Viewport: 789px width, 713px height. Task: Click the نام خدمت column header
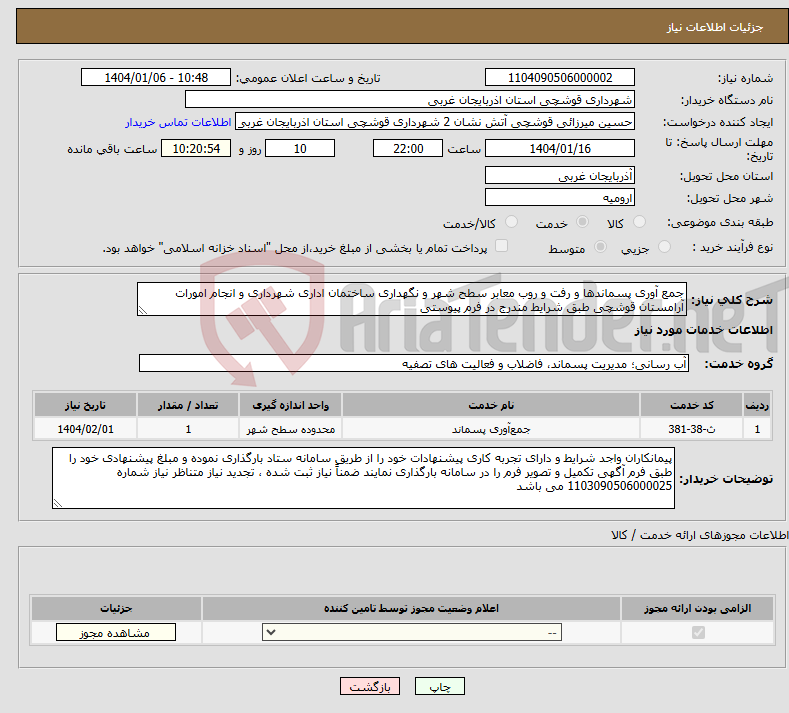pyautogui.click(x=491, y=405)
